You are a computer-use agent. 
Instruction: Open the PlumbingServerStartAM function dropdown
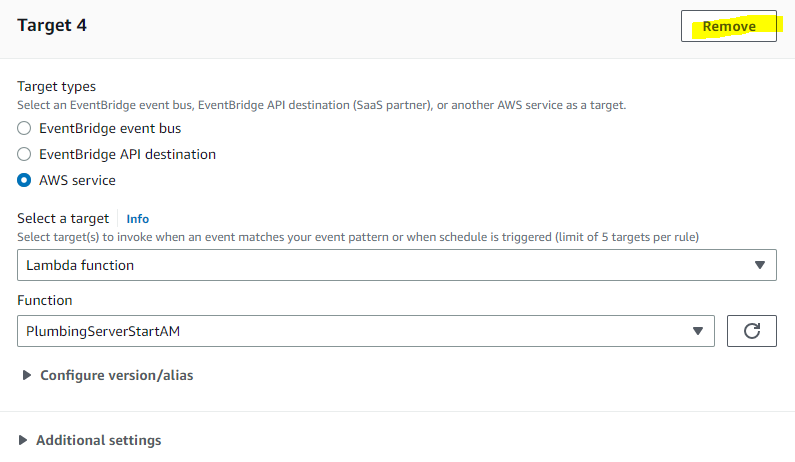[x=365, y=332]
